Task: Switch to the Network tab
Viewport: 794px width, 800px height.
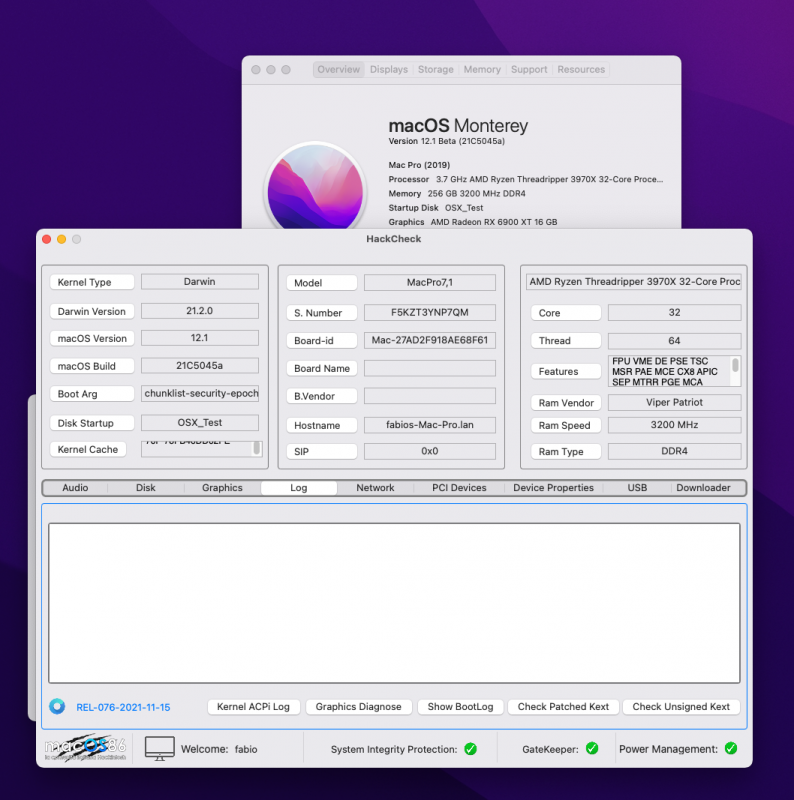Action: click(x=375, y=488)
